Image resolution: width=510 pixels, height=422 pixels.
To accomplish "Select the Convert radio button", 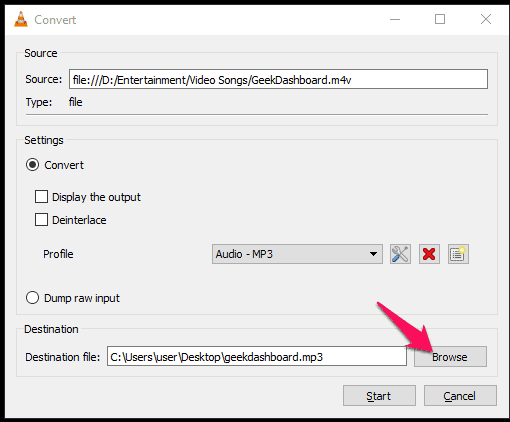I will pyautogui.click(x=32, y=165).
